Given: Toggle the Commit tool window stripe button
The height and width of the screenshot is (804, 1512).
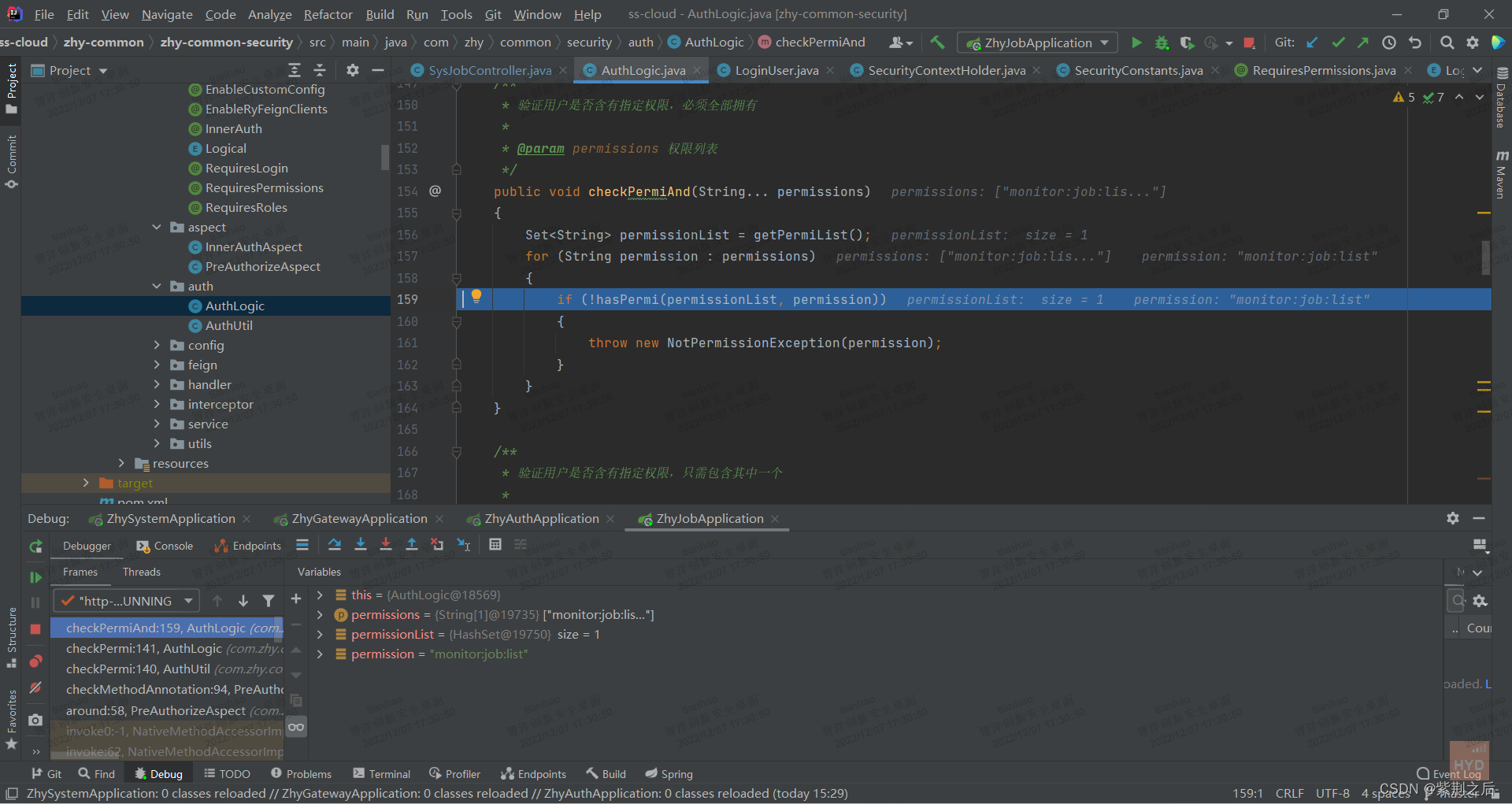Looking at the screenshot, I should coord(11,162).
